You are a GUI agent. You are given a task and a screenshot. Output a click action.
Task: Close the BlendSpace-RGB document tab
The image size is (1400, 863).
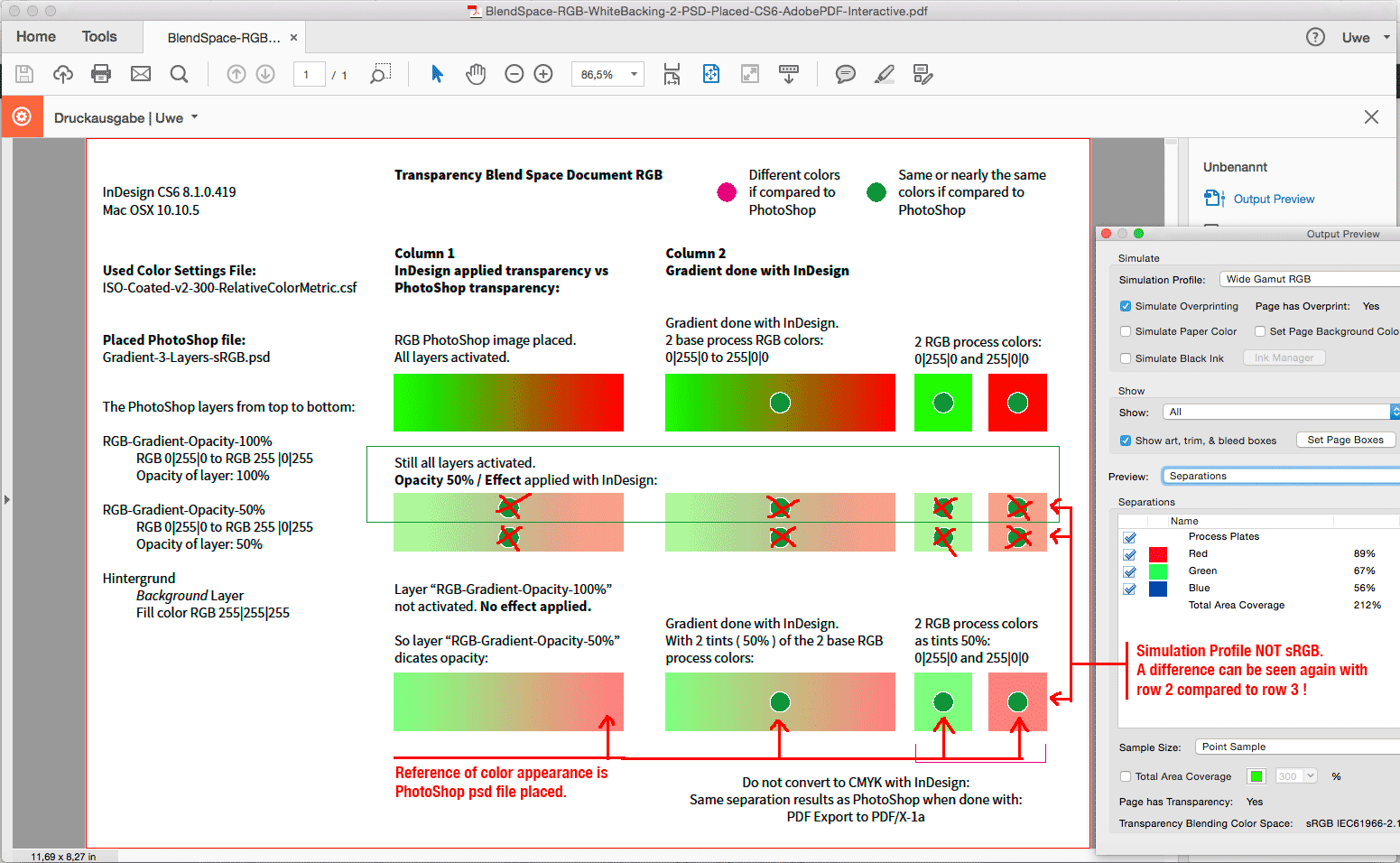293,38
